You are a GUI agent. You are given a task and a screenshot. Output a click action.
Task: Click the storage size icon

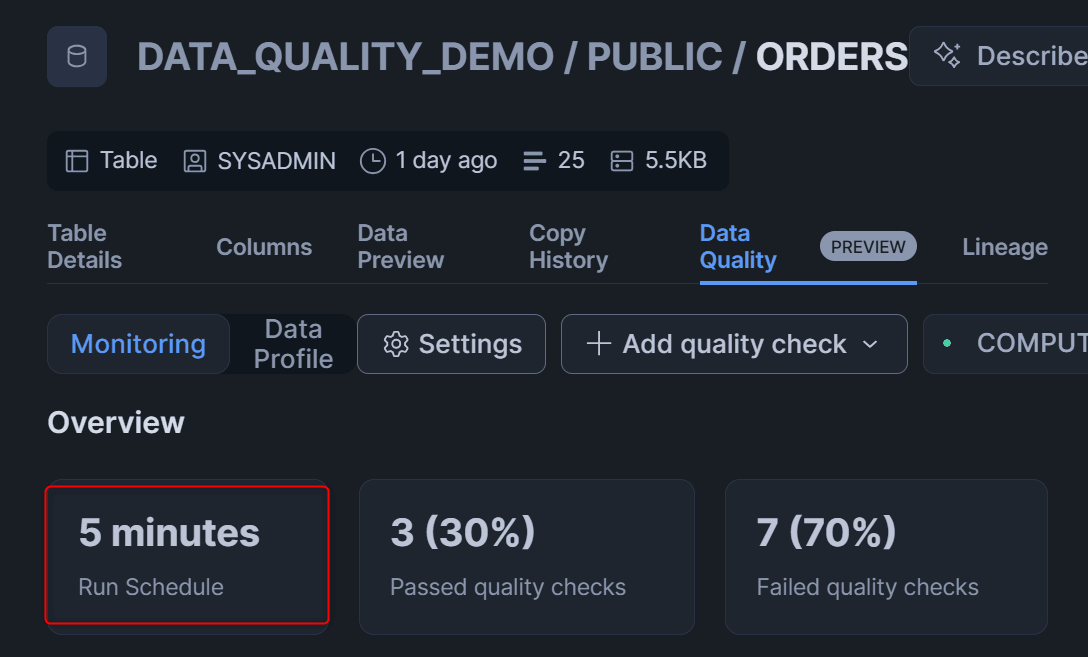622,161
